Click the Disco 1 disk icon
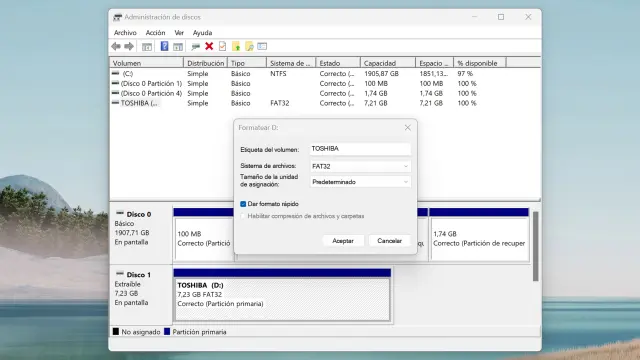640x360 pixels. (120, 274)
